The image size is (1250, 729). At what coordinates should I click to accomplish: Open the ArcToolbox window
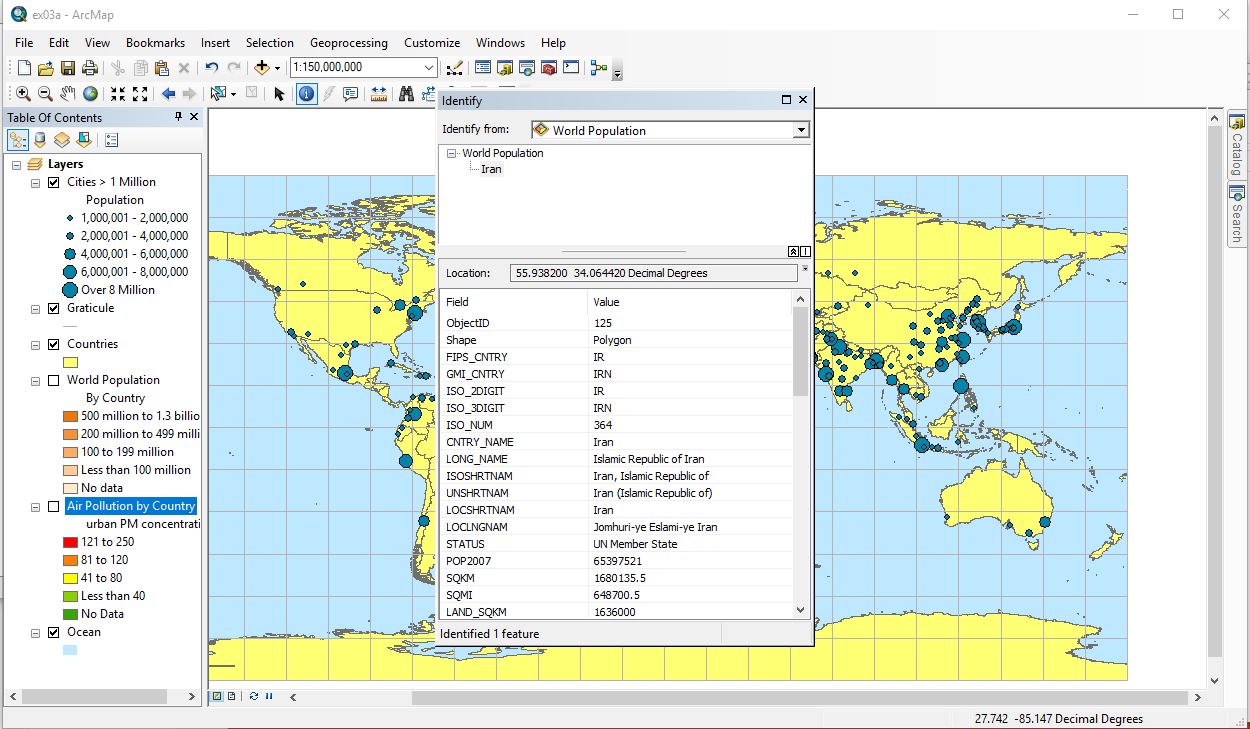pos(549,68)
